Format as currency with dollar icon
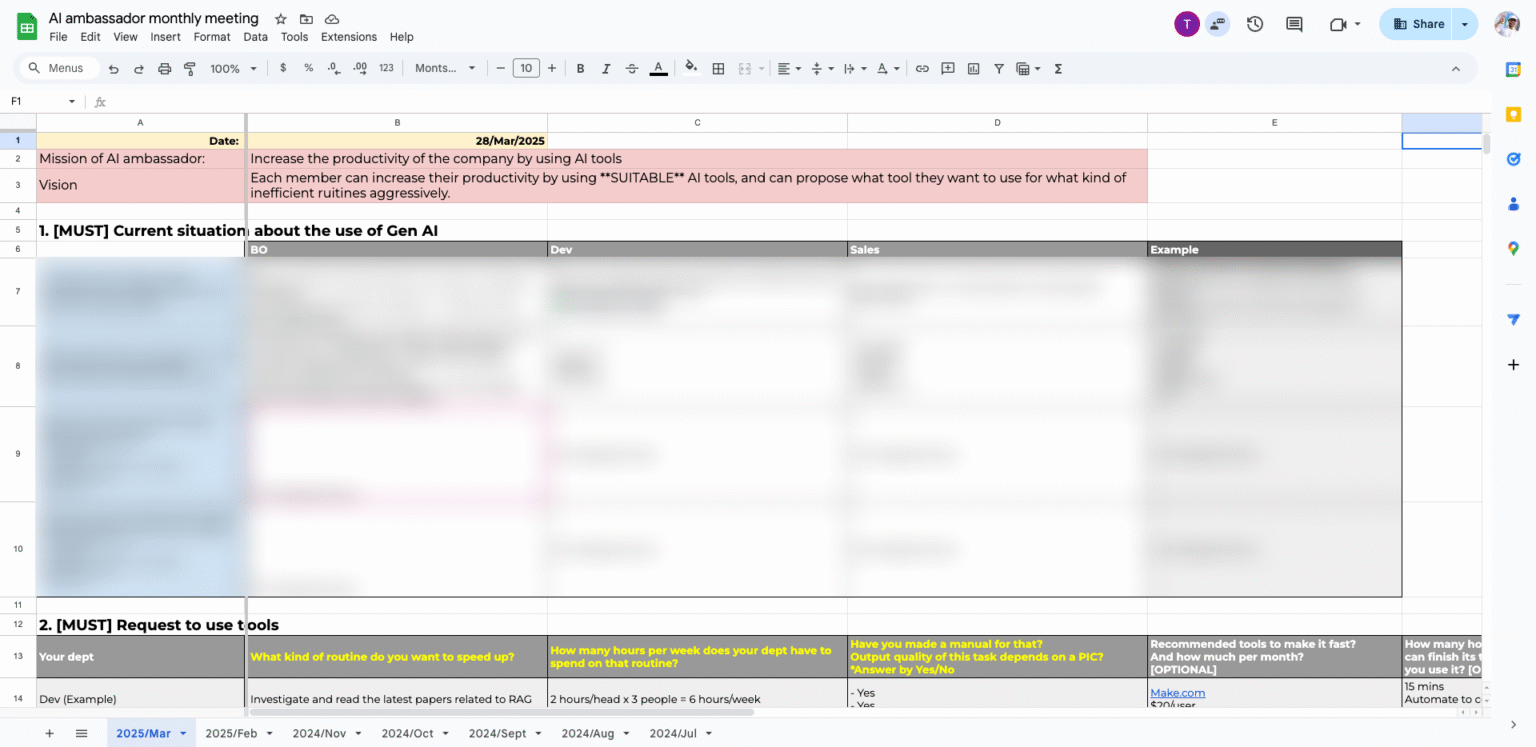The width and height of the screenshot is (1536, 747). point(283,68)
